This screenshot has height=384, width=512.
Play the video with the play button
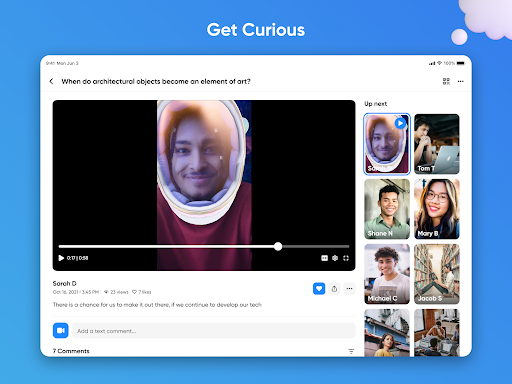[x=61, y=258]
